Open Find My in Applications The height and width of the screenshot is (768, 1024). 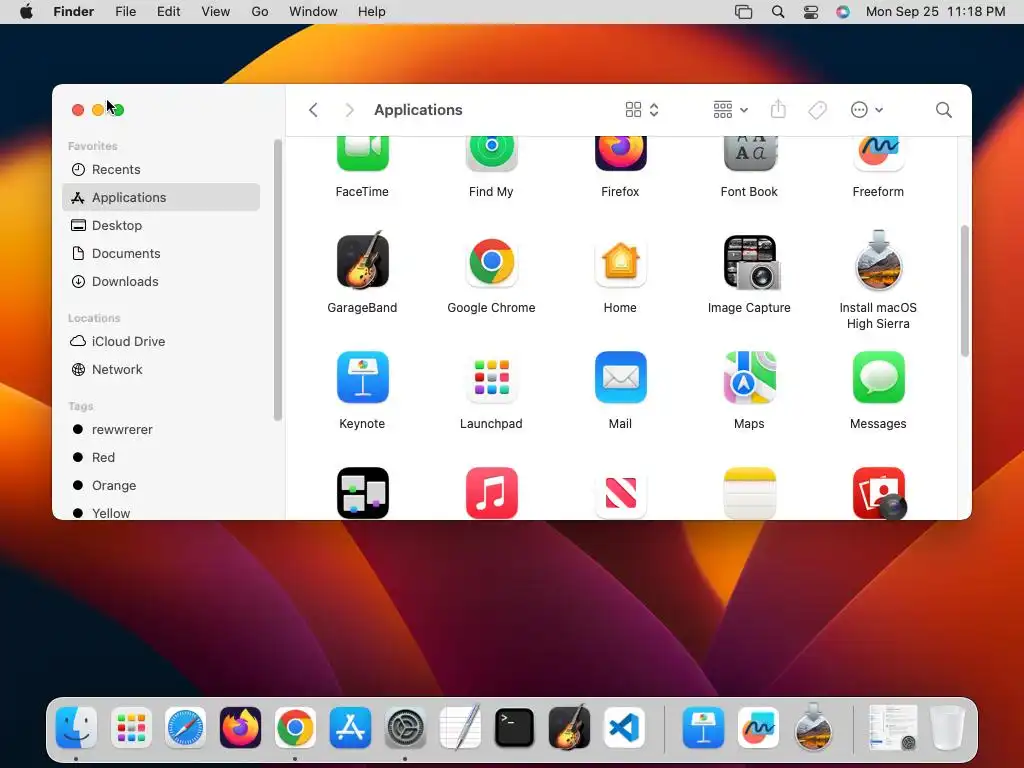[491, 153]
